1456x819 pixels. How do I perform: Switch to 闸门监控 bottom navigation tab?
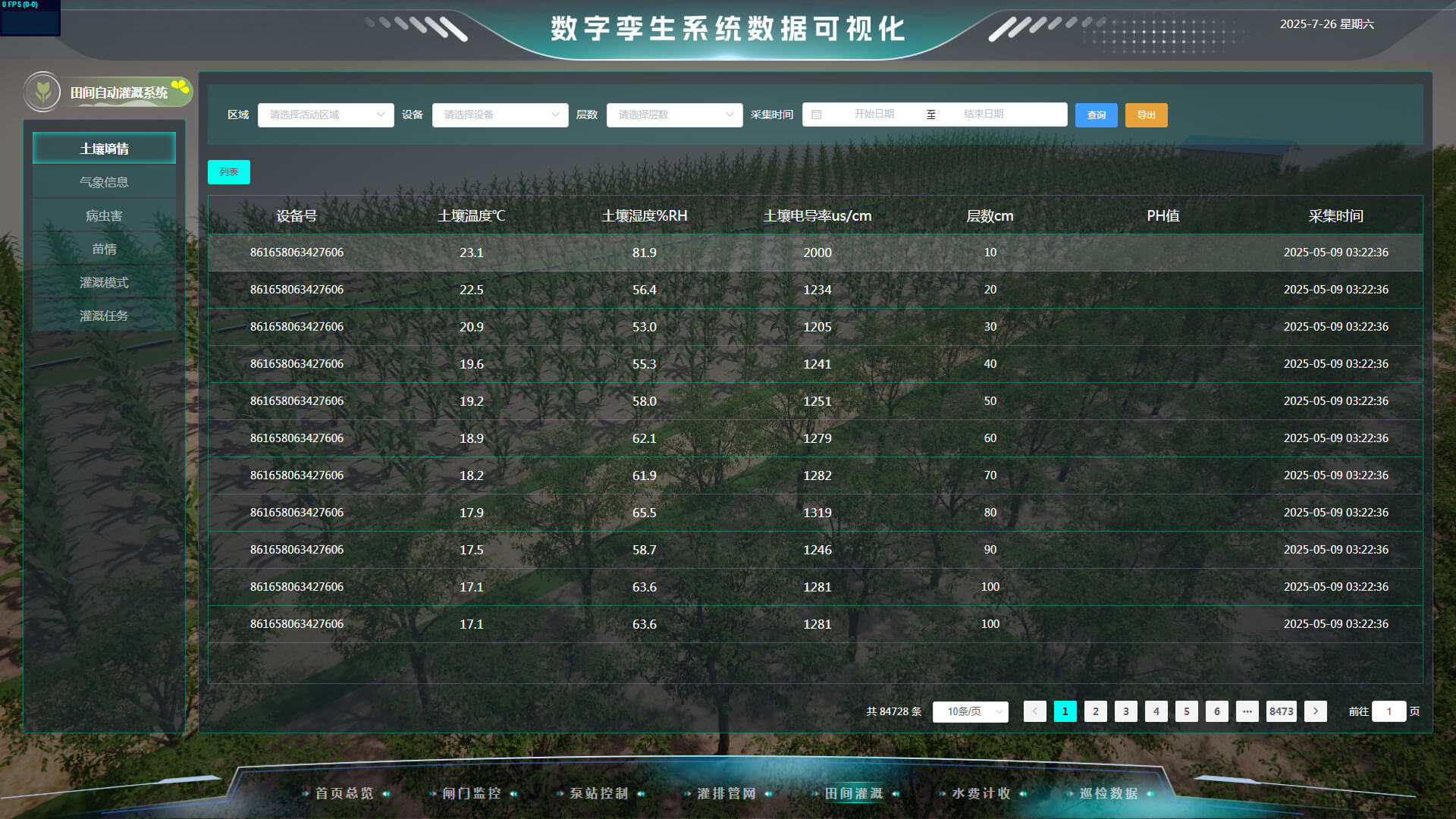tap(472, 793)
